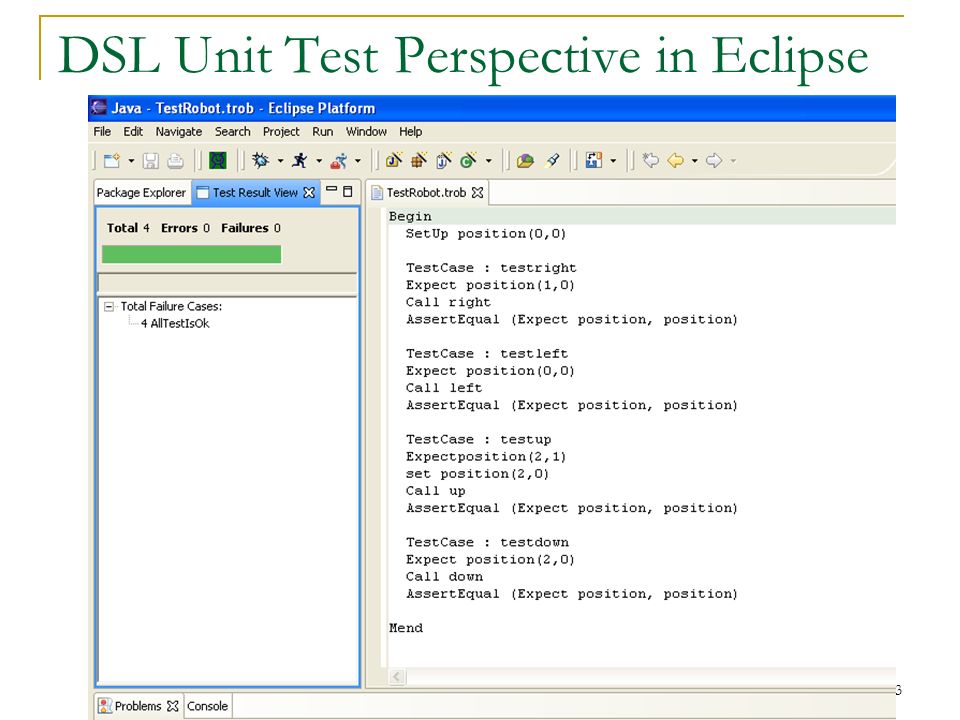The image size is (960, 720).
Task: Open the Problems tab
Action: 137,706
